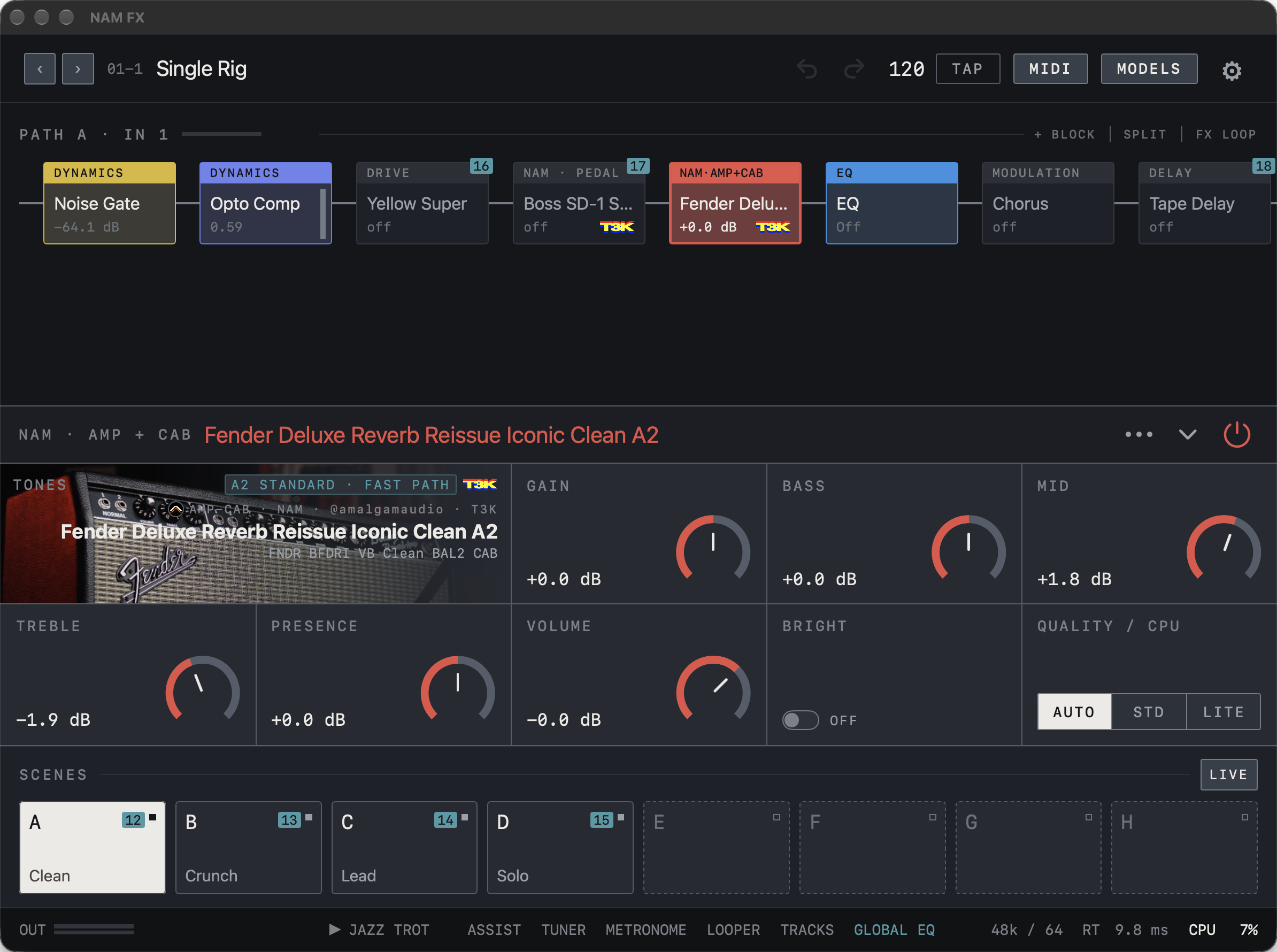Click scene A save indicator square
1277x952 pixels.
(x=153, y=817)
